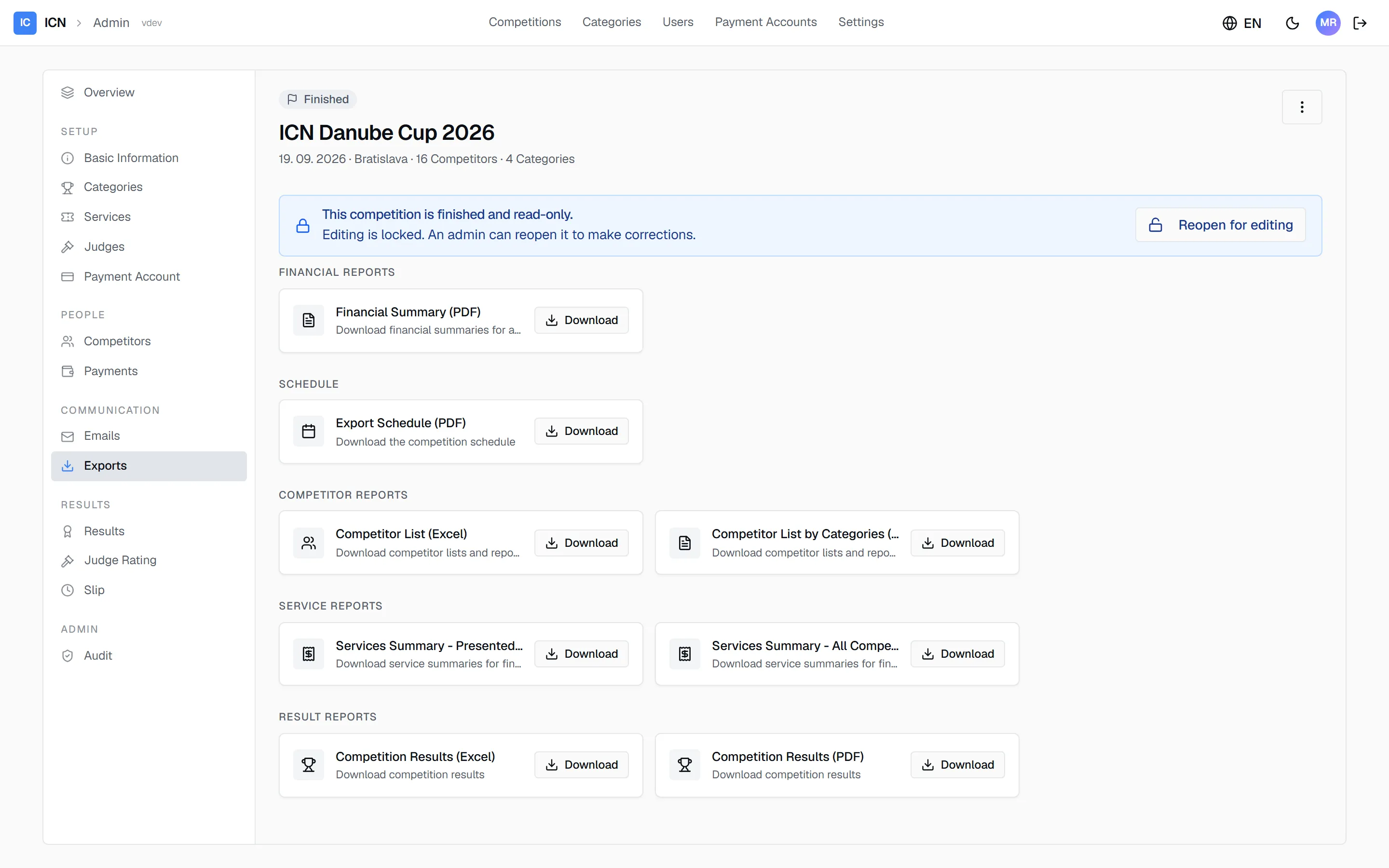Viewport: 1389px width, 868px height.
Task: Click the ICN breadcrumb link
Action: pos(55,23)
